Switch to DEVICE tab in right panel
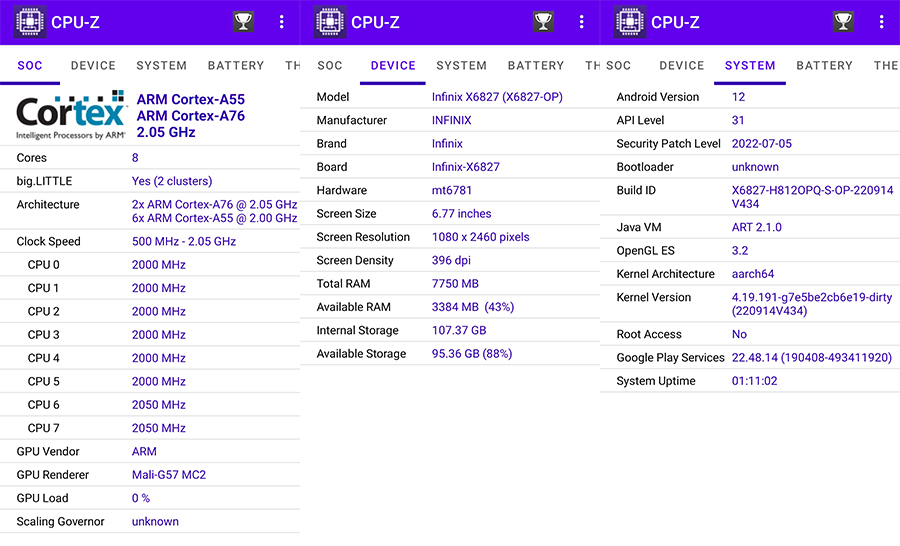The image size is (900, 546). (x=682, y=65)
